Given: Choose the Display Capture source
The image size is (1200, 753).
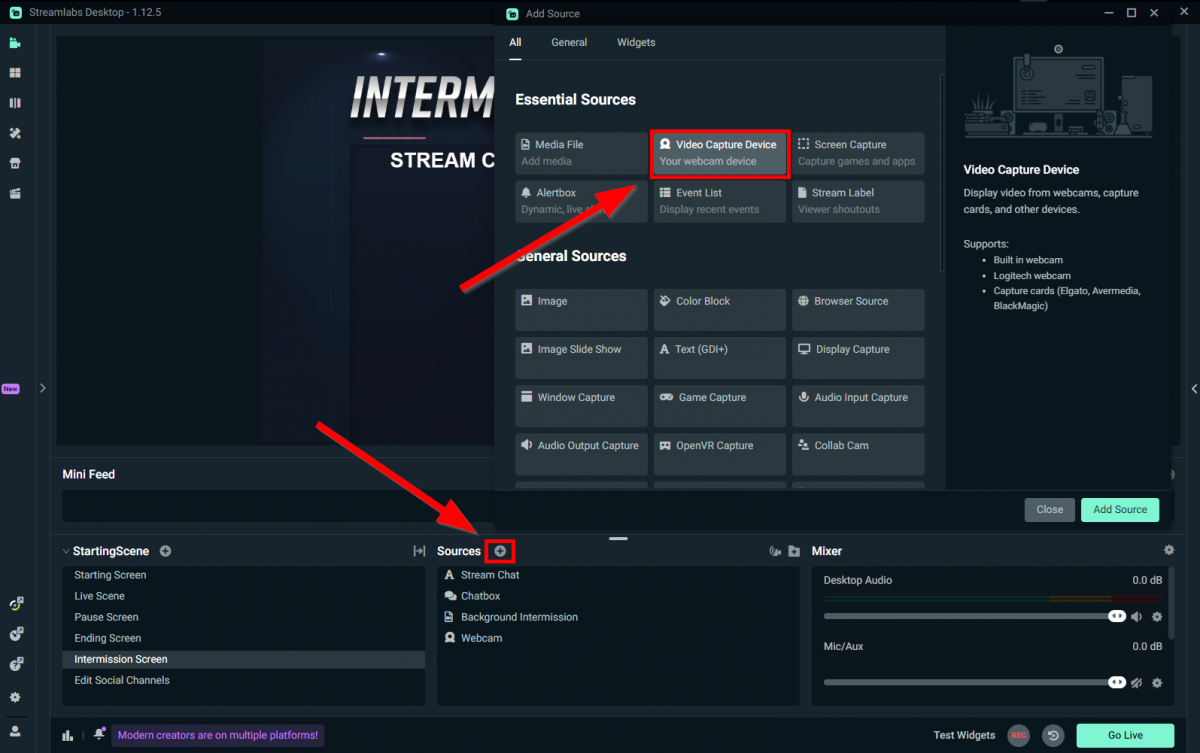Looking at the screenshot, I should [x=858, y=358].
